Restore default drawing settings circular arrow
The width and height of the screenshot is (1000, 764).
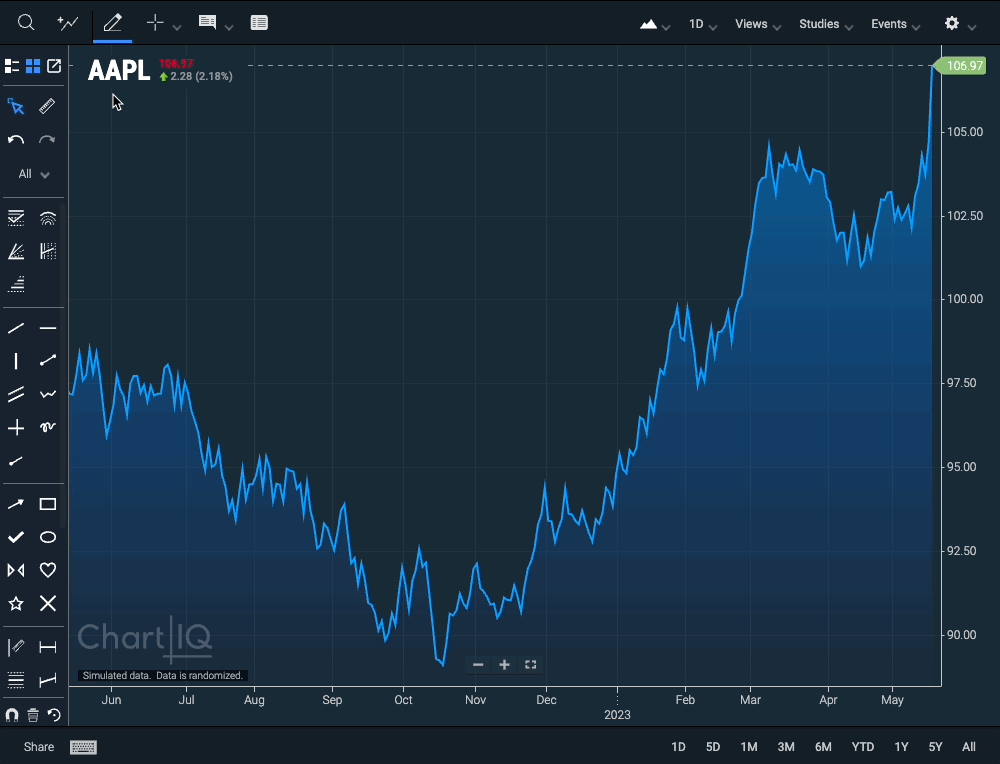click(x=54, y=715)
